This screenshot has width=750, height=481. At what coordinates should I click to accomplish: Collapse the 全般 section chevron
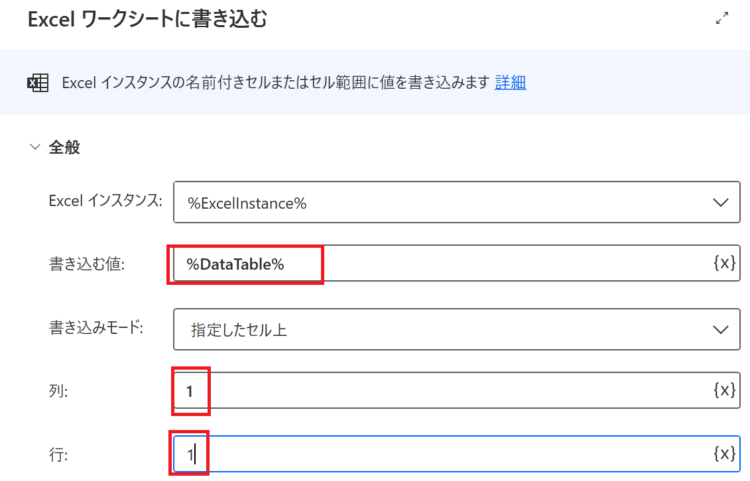[x=35, y=147]
